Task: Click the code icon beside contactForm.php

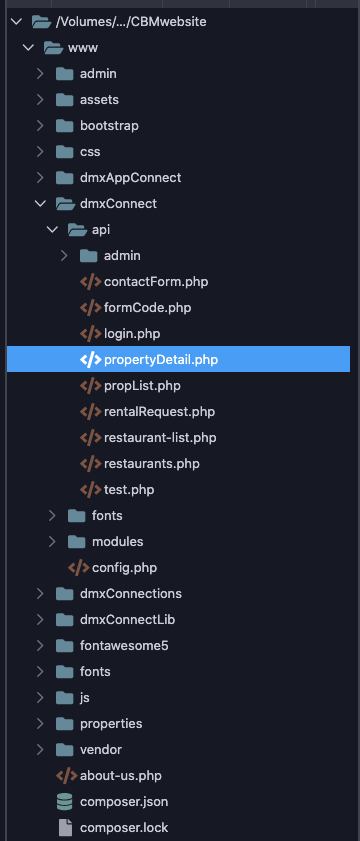Action: tap(90, 282)
